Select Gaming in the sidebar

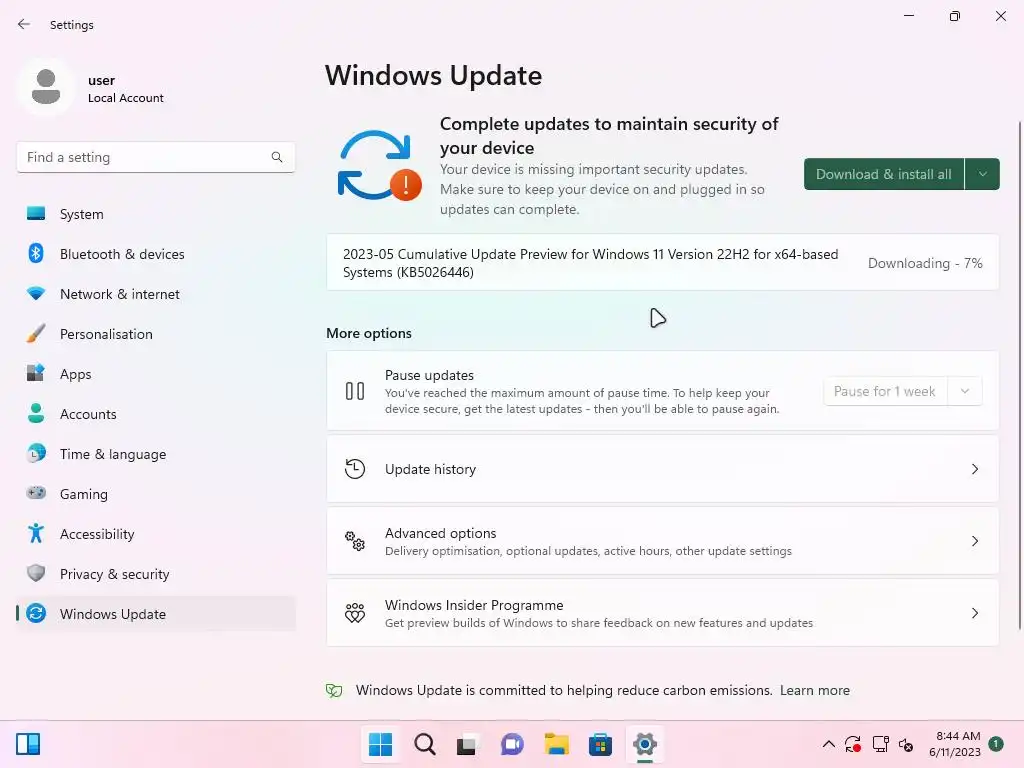pyautogui.click(x=156, y=493)
